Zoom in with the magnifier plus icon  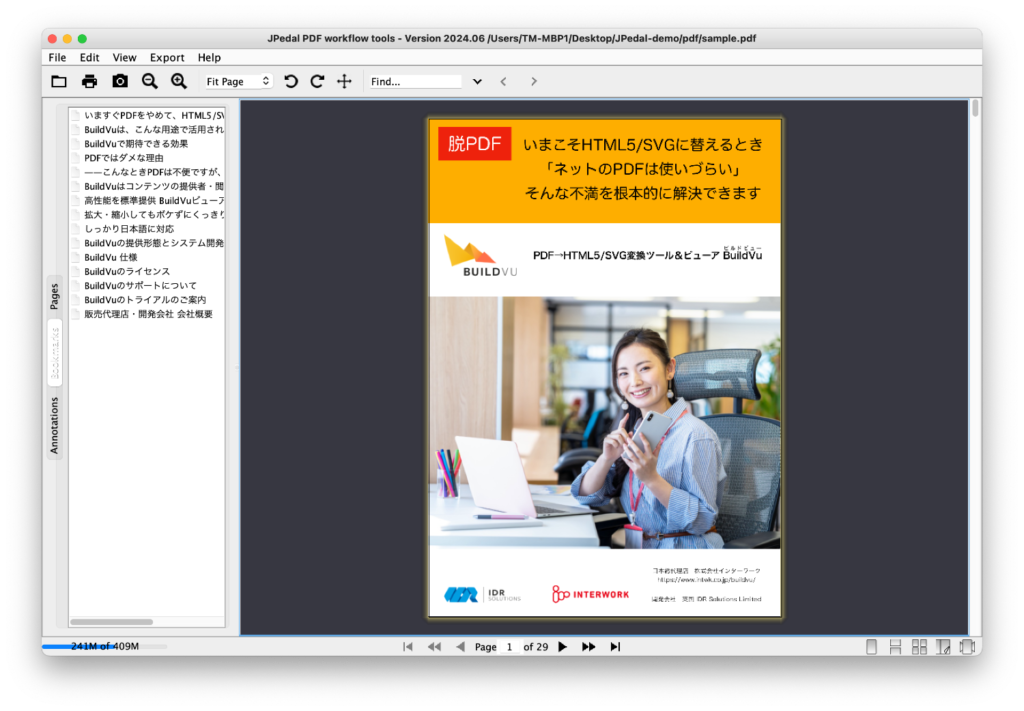click(x=178, y=81)
